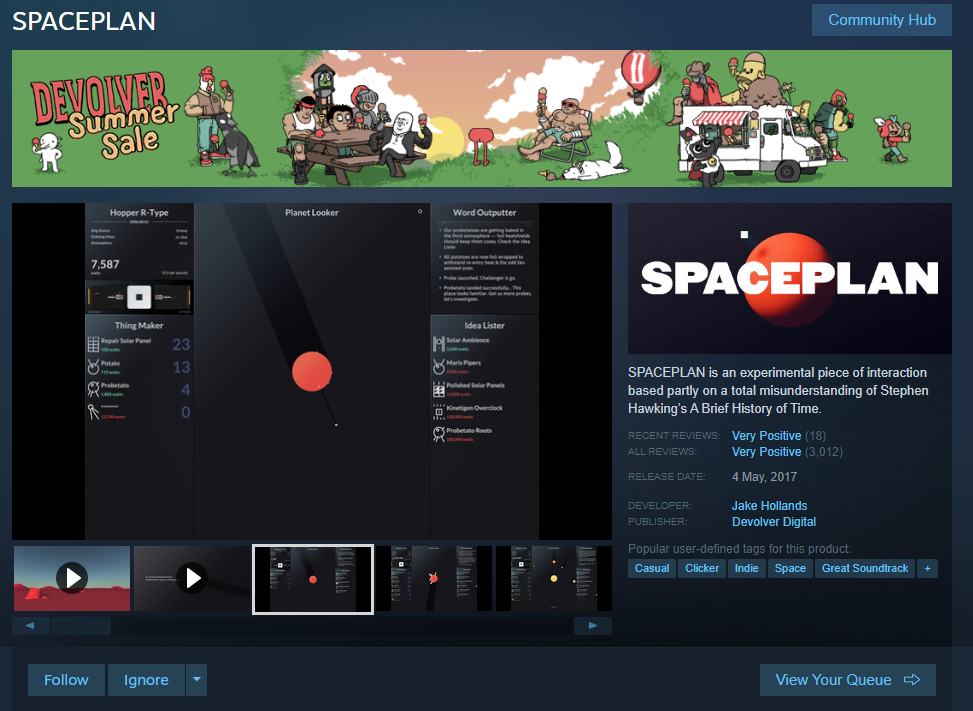Select the yellow sun screenshot thumbnail

tap(554, 578)
